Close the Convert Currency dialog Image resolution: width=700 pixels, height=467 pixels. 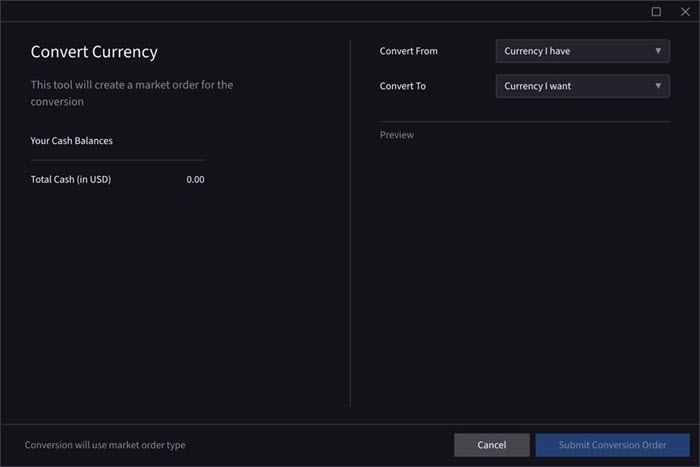pyautogui.click(x=685, y=12)
